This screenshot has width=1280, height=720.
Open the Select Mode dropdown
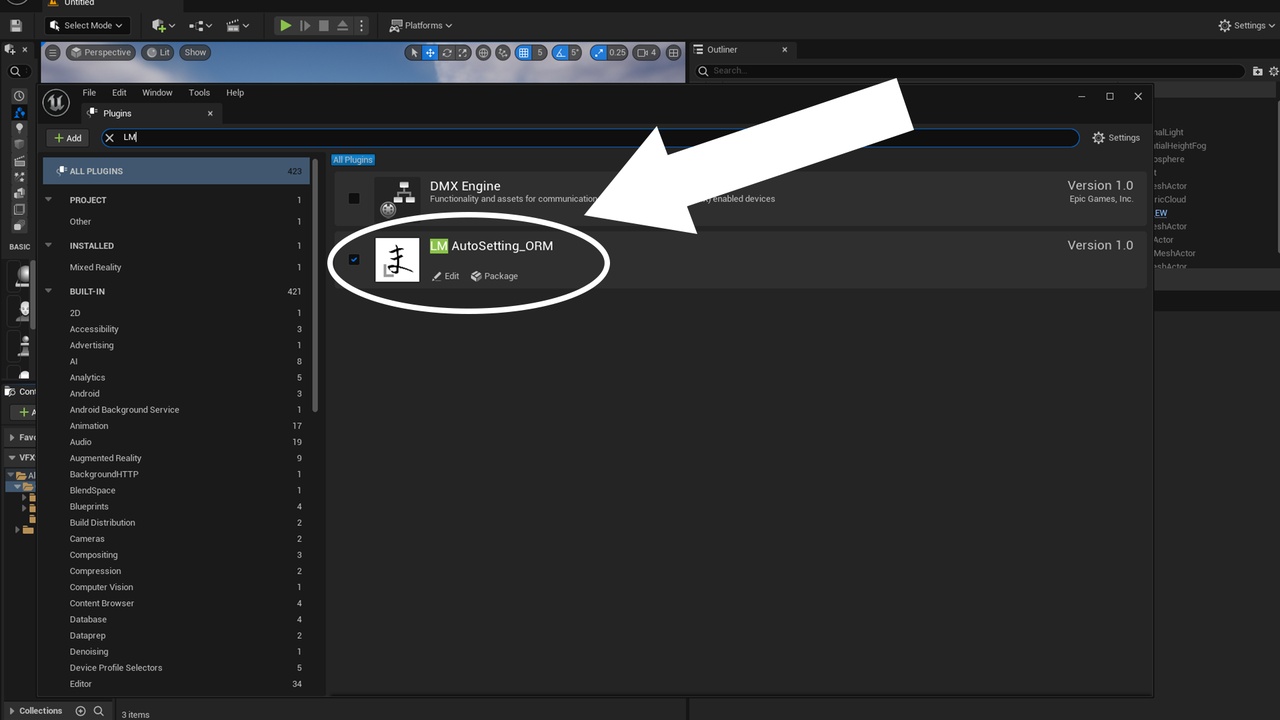86,25
